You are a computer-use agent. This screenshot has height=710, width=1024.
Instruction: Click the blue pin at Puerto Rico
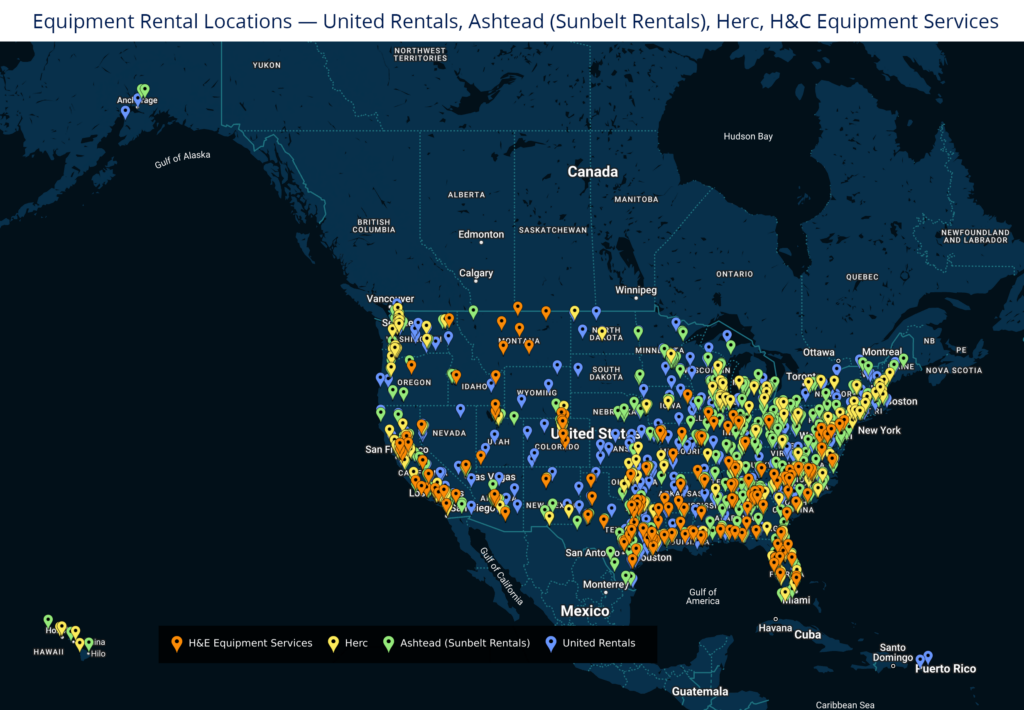[x=927, y=657]
